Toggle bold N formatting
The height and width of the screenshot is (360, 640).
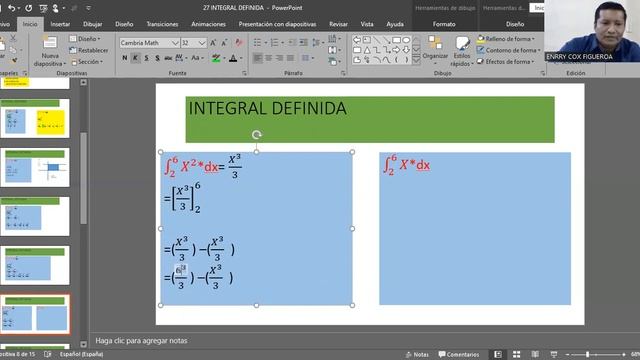[124, 58]
